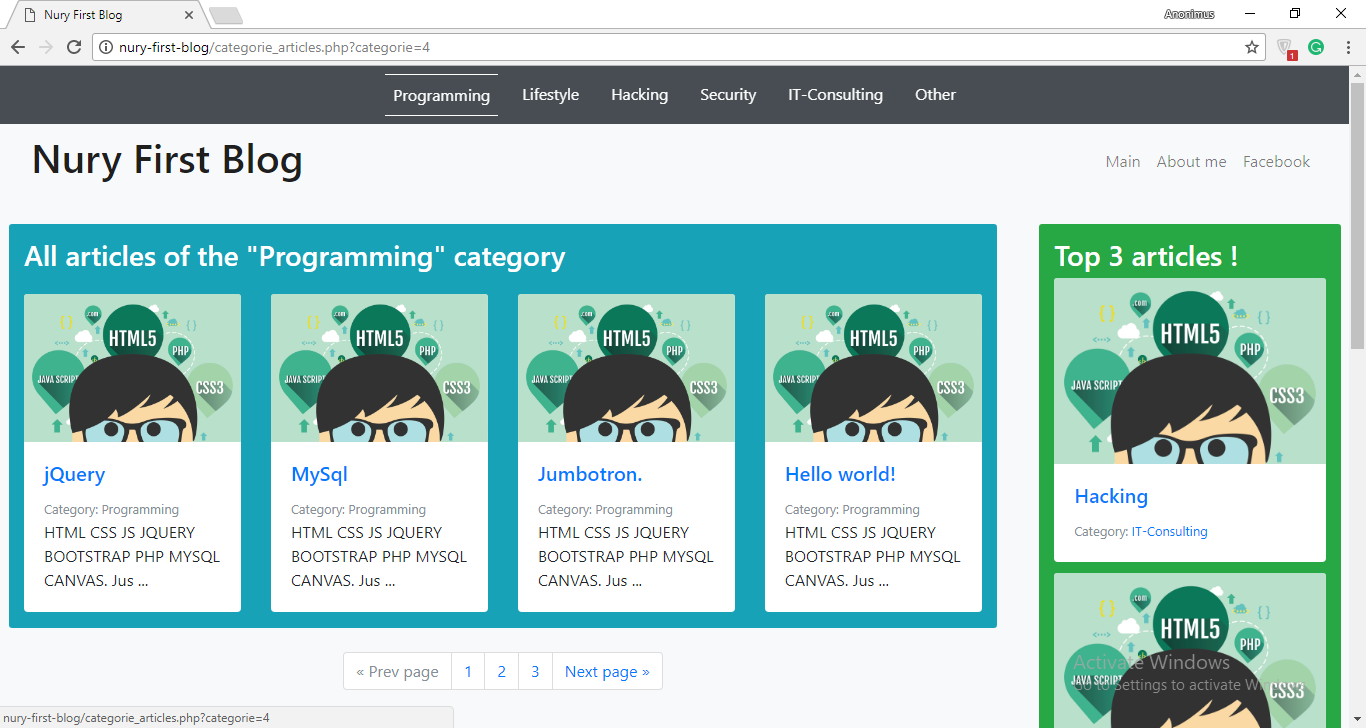Click the shield extension icon with red badge
This screenshot has height=728, width=1366.
pos(1286,48)
